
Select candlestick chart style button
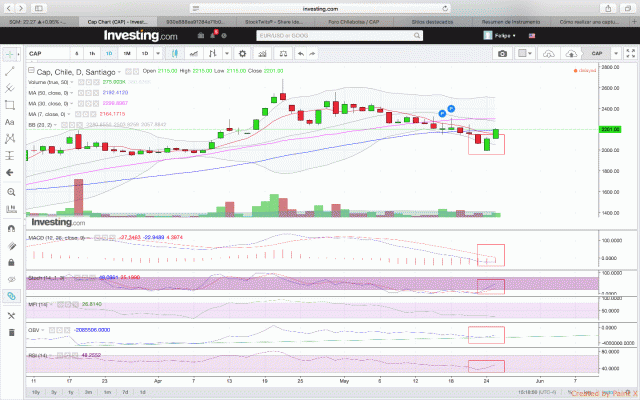[x=175, y=53]
